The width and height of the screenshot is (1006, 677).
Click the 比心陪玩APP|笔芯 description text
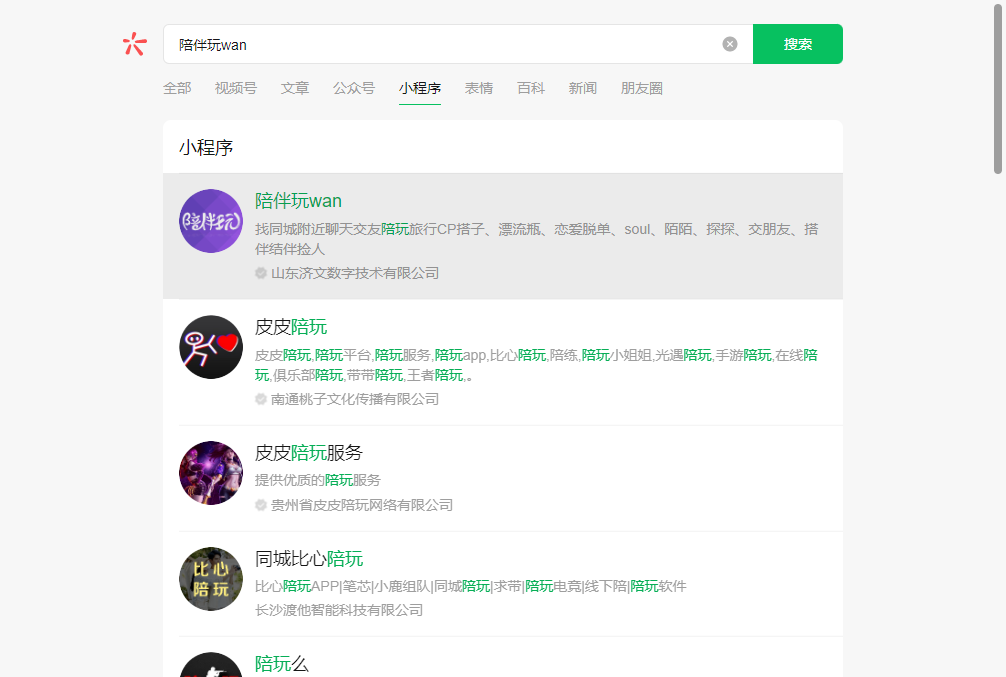(x=470, y=586)
